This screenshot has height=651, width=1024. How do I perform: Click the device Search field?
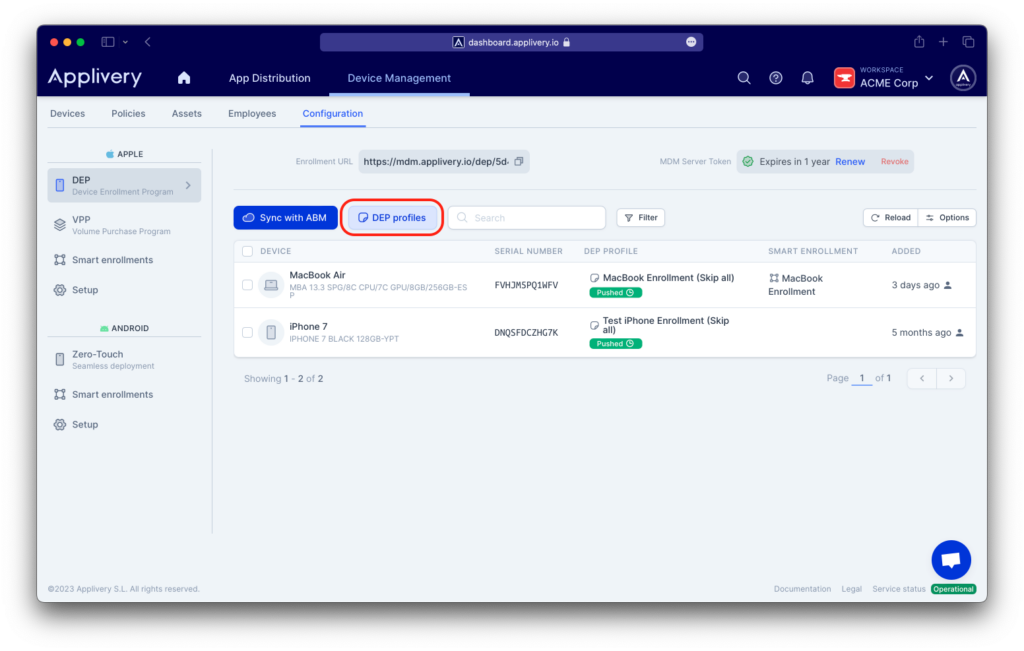coord(526,217)
